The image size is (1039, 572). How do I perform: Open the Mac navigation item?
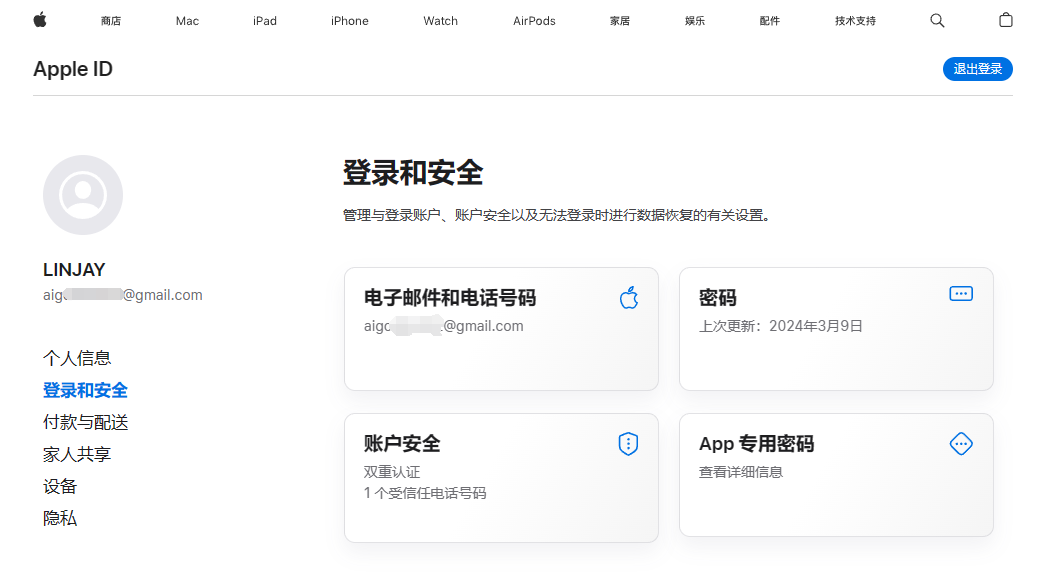coord(187,21)
